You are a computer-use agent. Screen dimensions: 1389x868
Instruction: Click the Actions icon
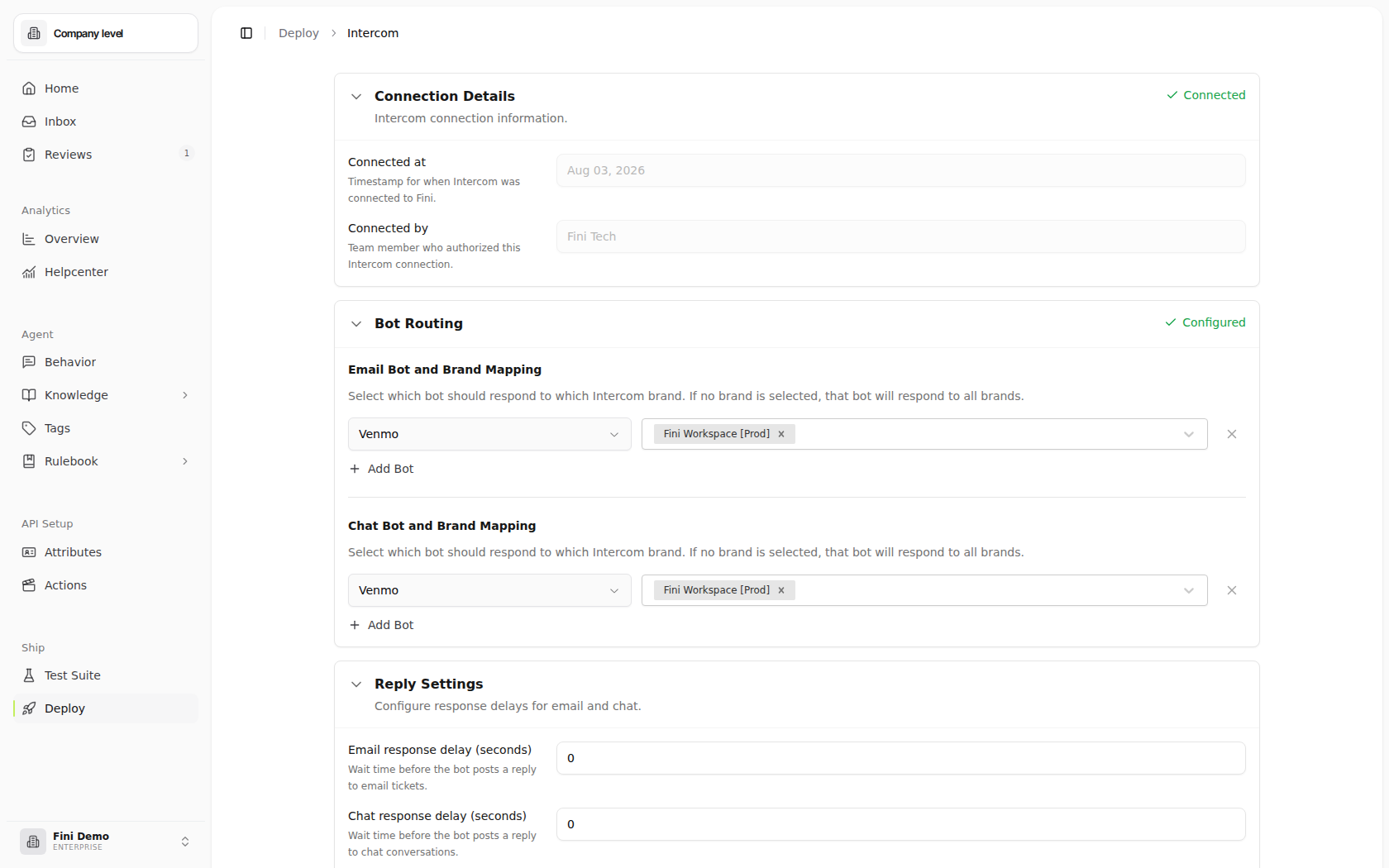pos(29,585)
